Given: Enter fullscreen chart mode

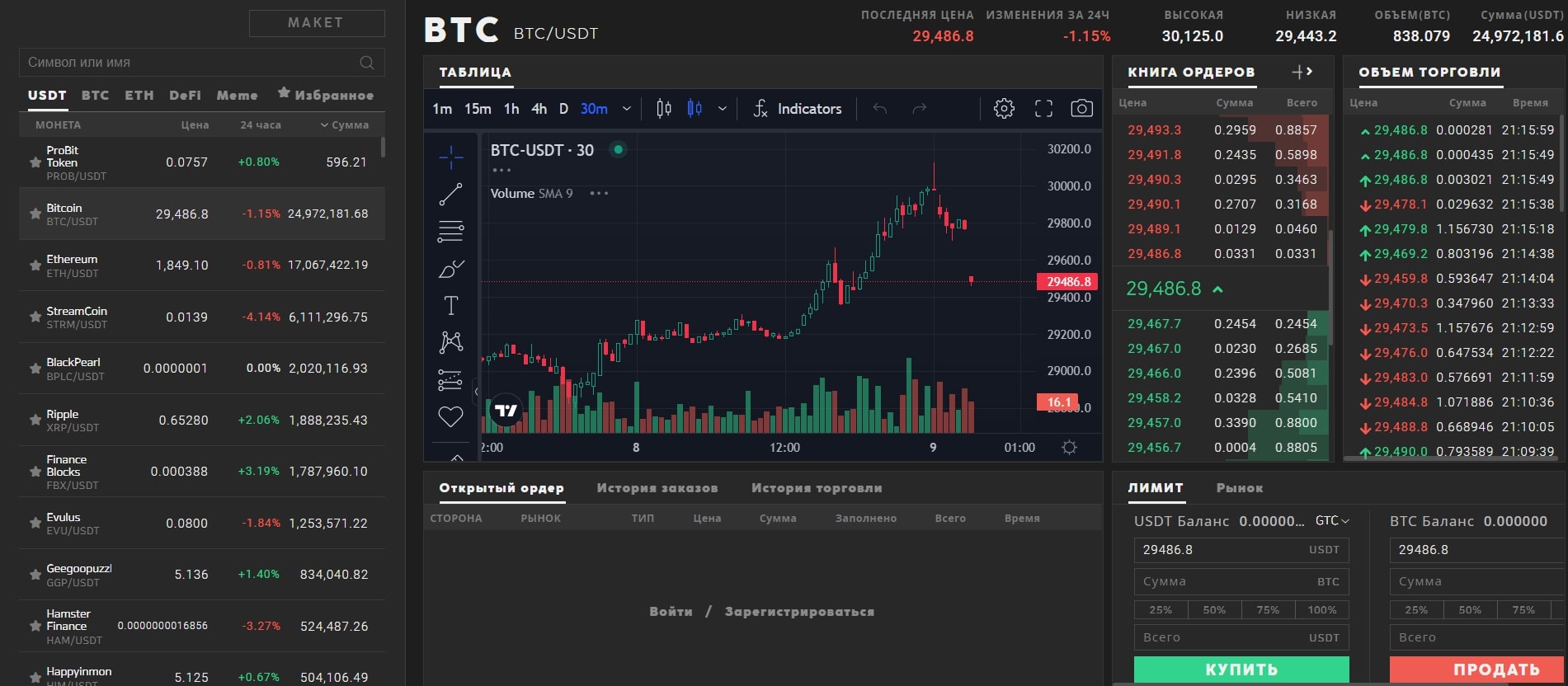Looking at the screenshot, I should pyautogui.click(x=1043, y=109).
